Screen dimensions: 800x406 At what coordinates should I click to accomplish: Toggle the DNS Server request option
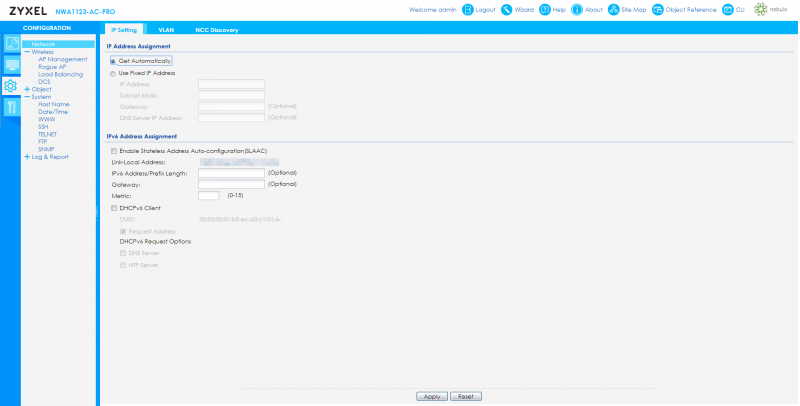pyautogui.click(x=123, y=253)
